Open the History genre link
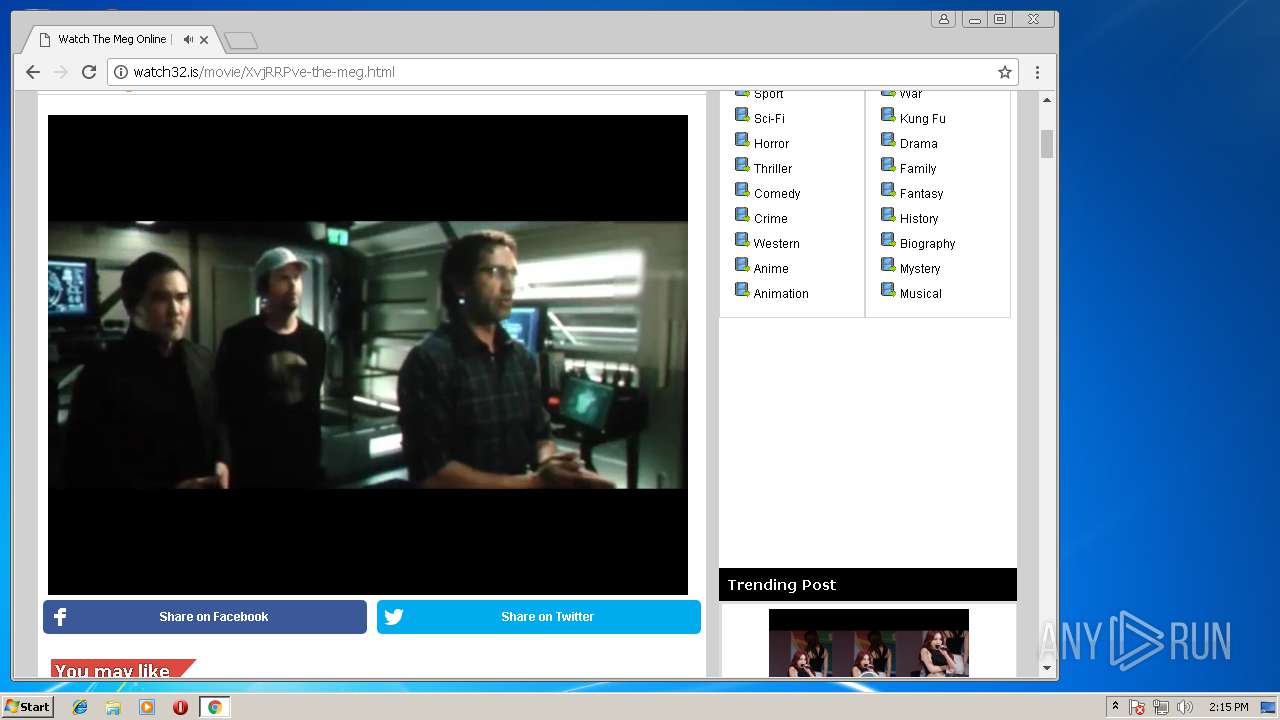 [x=919, y=219]
